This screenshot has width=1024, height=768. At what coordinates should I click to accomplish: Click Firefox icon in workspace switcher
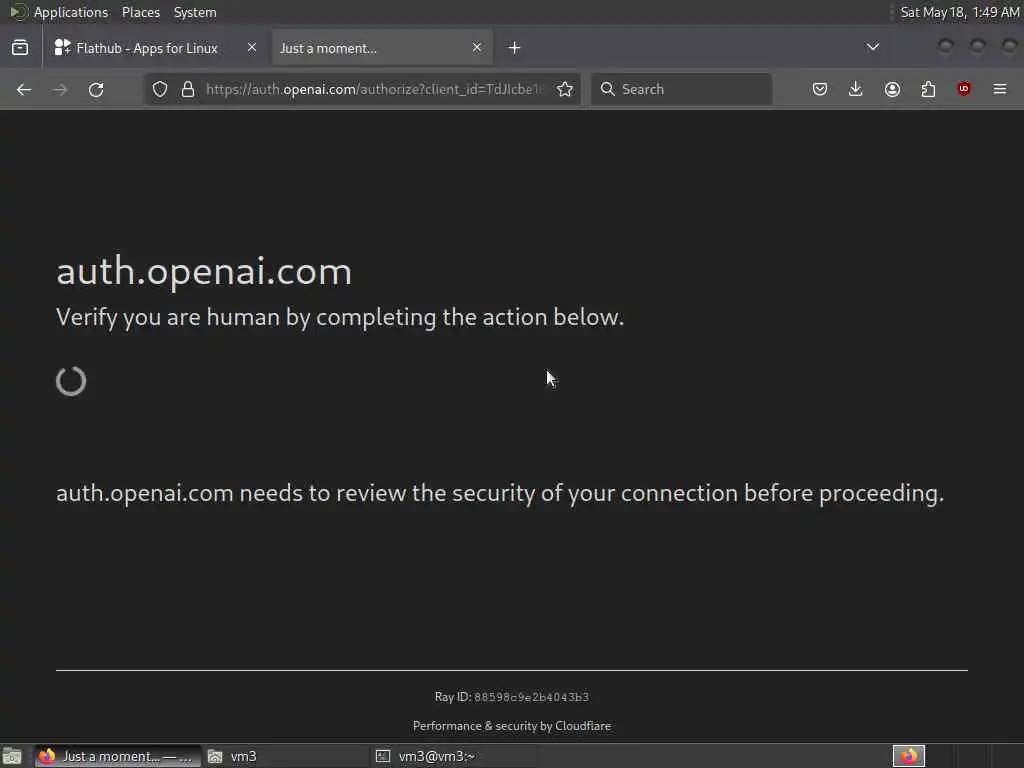point(909,756)
